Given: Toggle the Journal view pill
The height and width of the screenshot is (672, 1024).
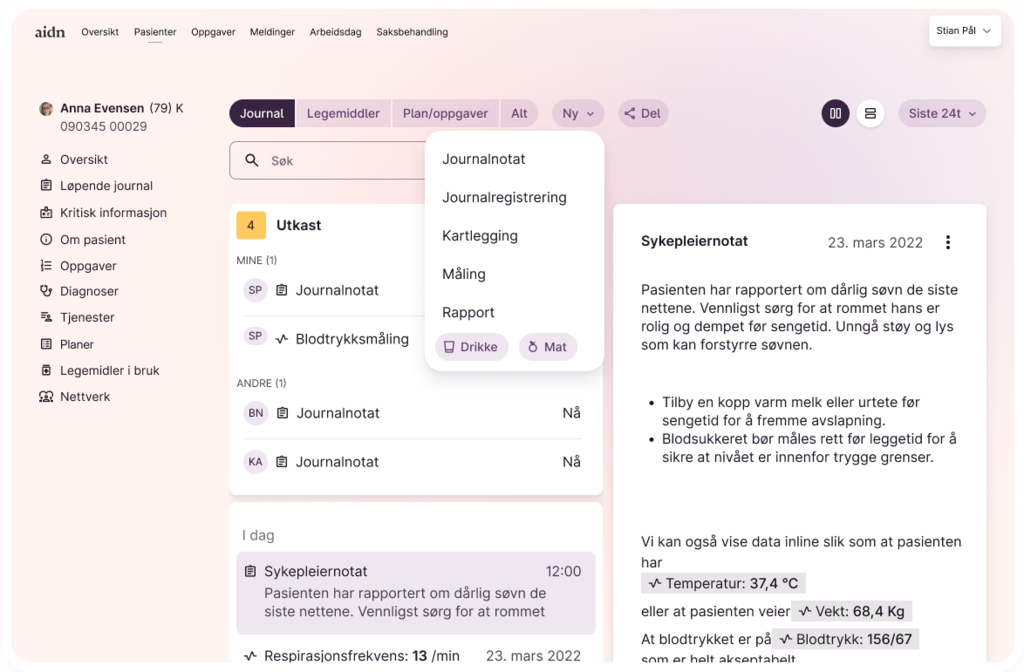Looking at the screenshot, I should click(262, 113).
